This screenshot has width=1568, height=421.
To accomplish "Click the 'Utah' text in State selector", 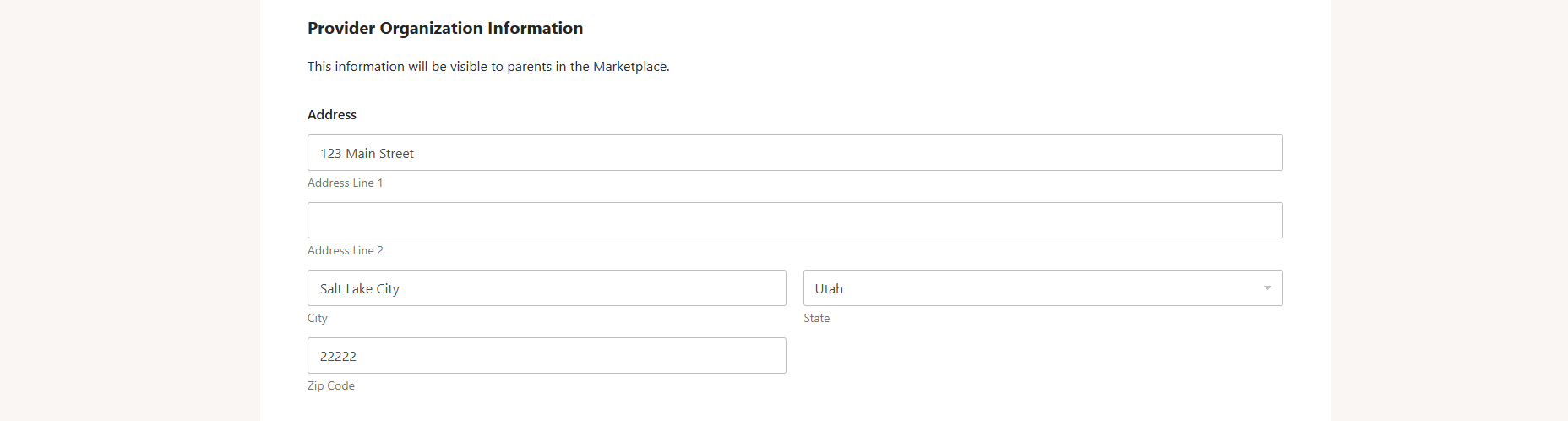I will click(x=829, y=288).
